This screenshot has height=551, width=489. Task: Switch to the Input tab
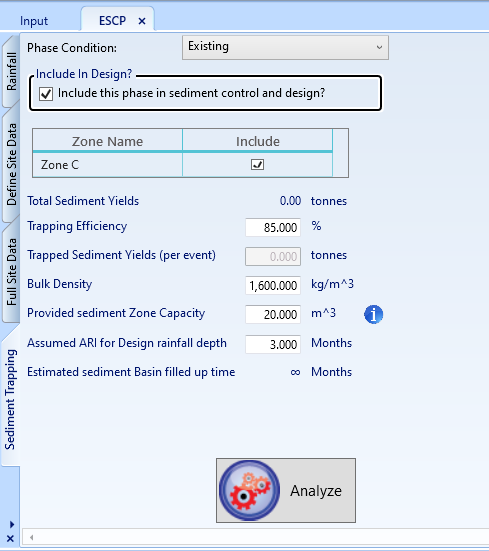(x=34, y=21)
